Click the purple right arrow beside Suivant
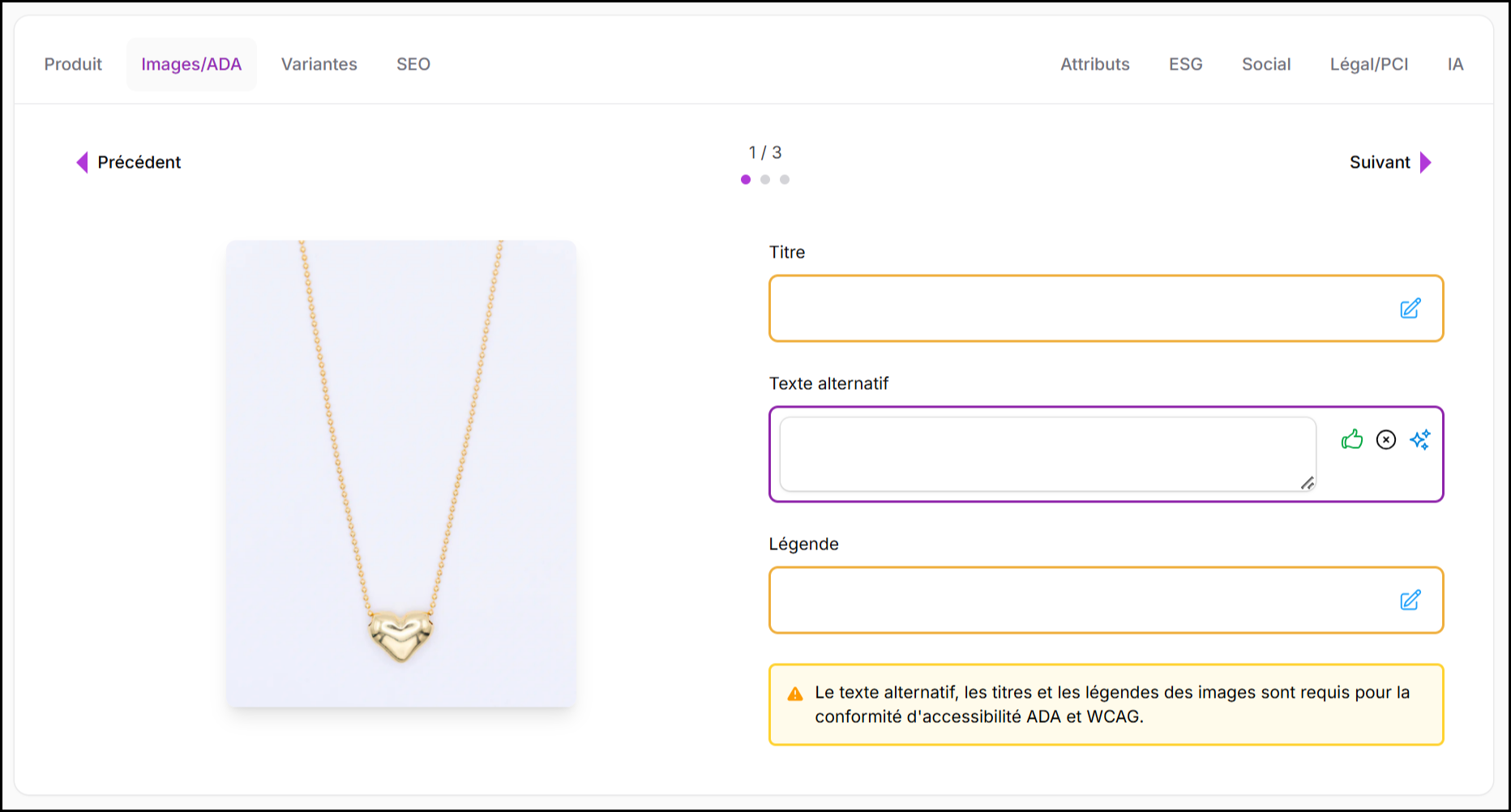1511x812 pixels. coord(1426,163)
